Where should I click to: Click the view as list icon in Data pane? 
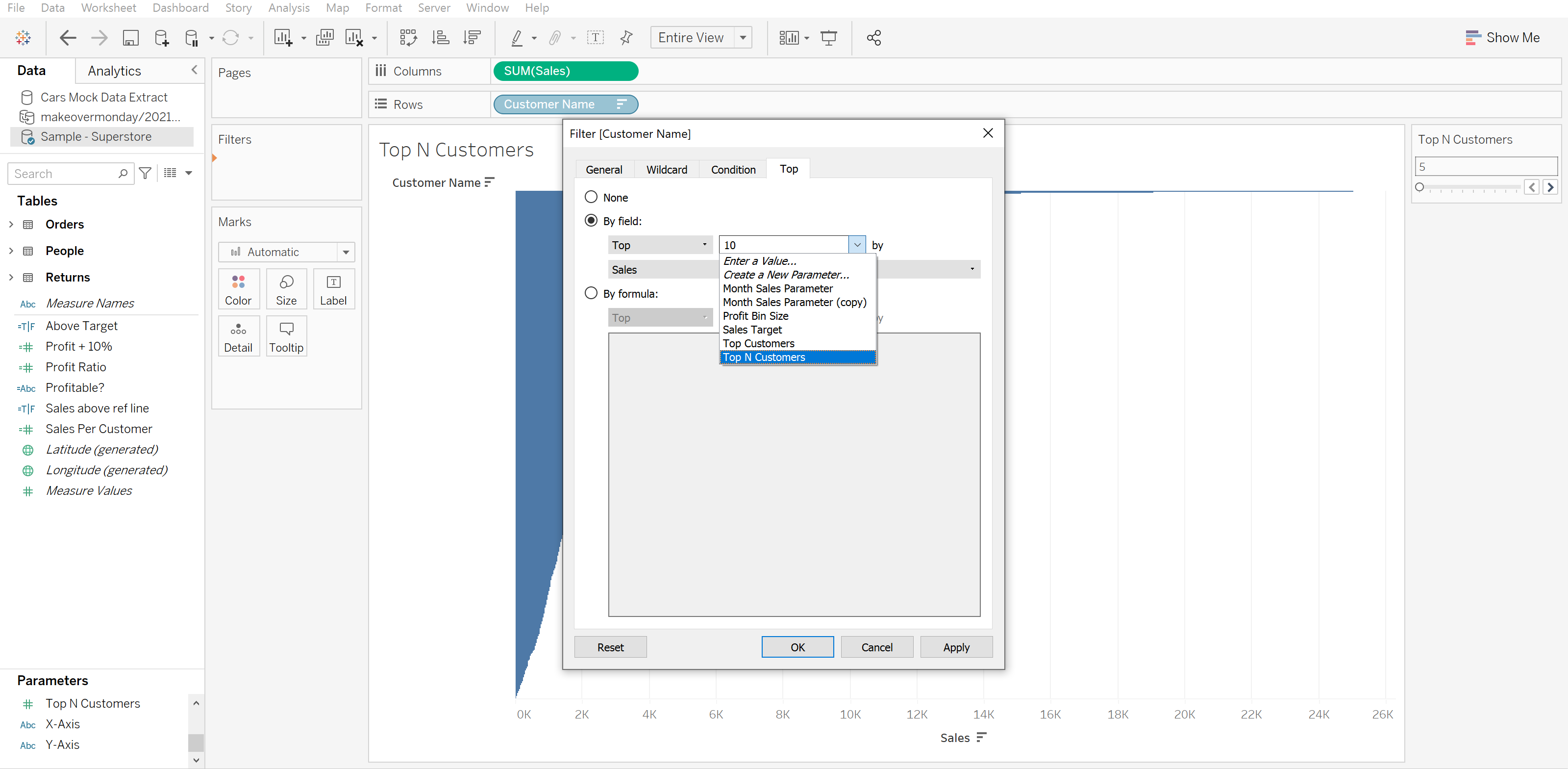[x=171, y=174]
